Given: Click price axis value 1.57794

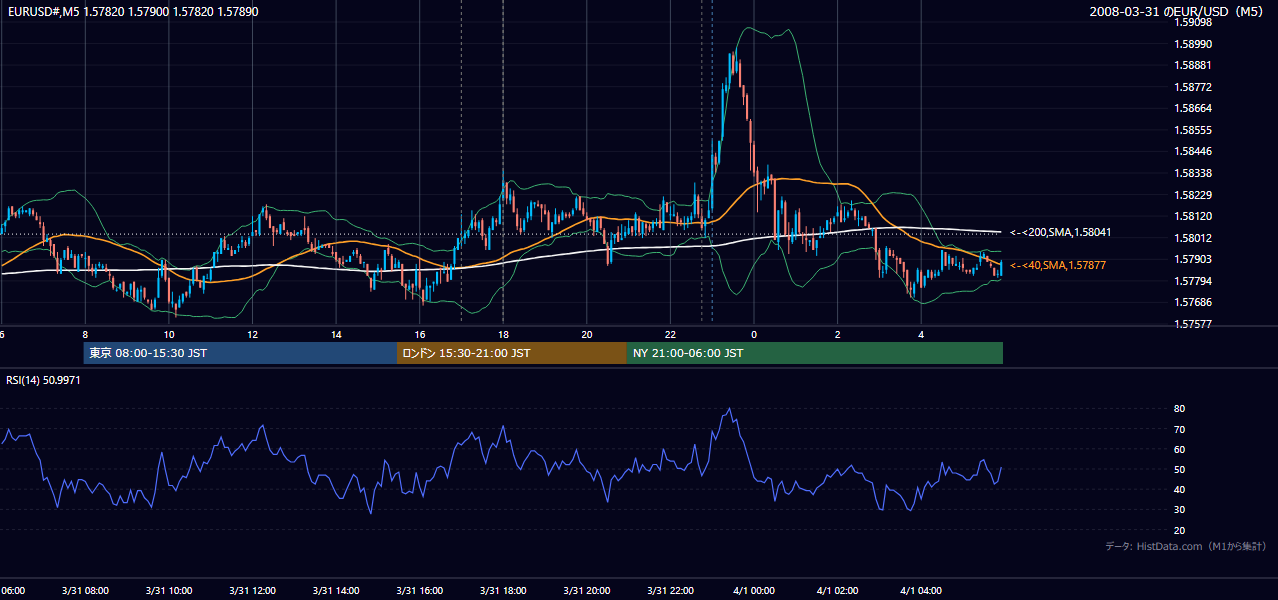Looking at the screenshot, I should click(x=1192, y=281).
